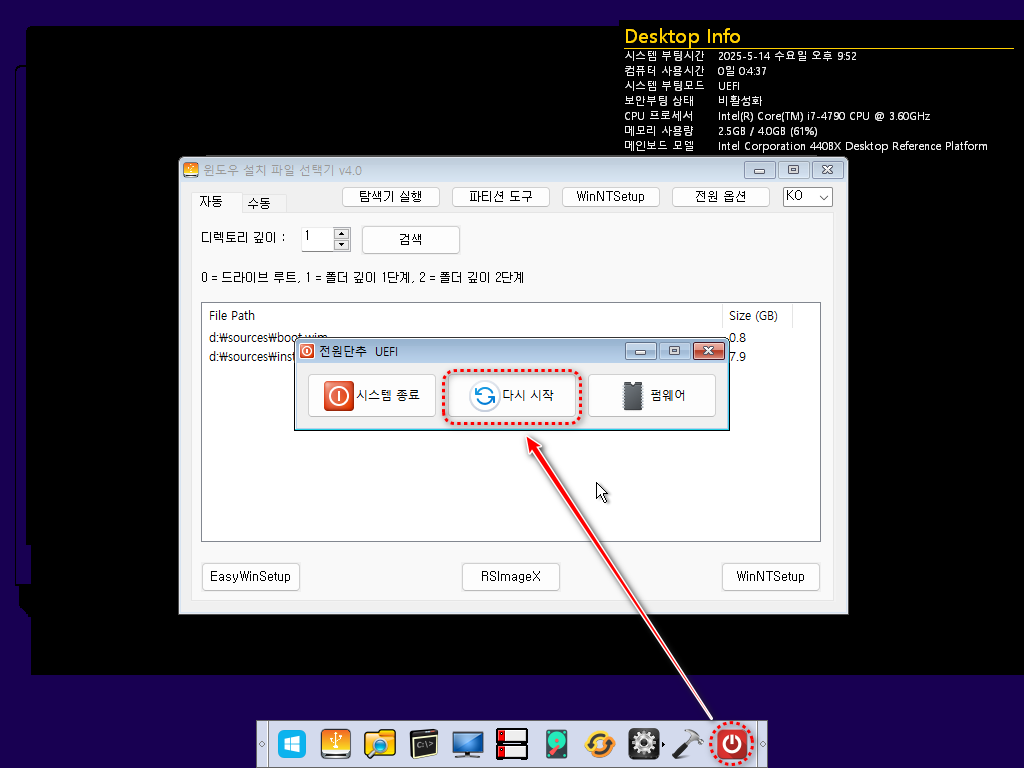Click the 전원단추 dialog title icon
Viewport: 1024px width, 768px height.
coord(307,351)
